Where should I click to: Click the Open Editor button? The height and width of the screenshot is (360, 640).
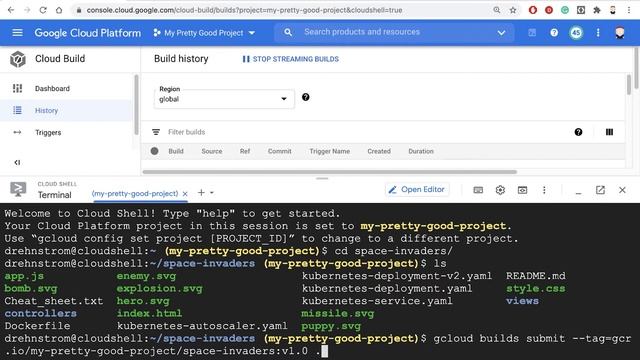point(417,189)
